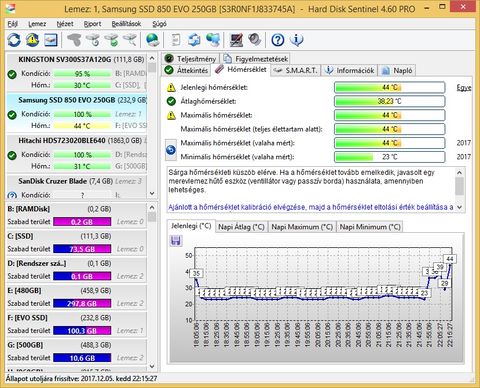Click the disk list scroll-down arrow

pyautogui.click(x=152, y=193)
